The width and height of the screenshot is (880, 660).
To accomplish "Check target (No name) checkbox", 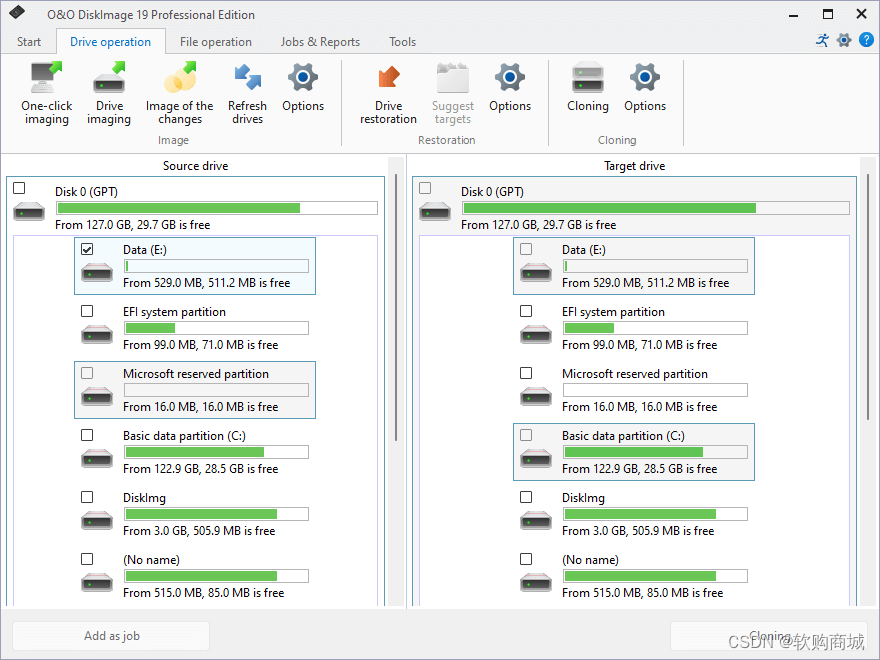I will tap(526, 559).
